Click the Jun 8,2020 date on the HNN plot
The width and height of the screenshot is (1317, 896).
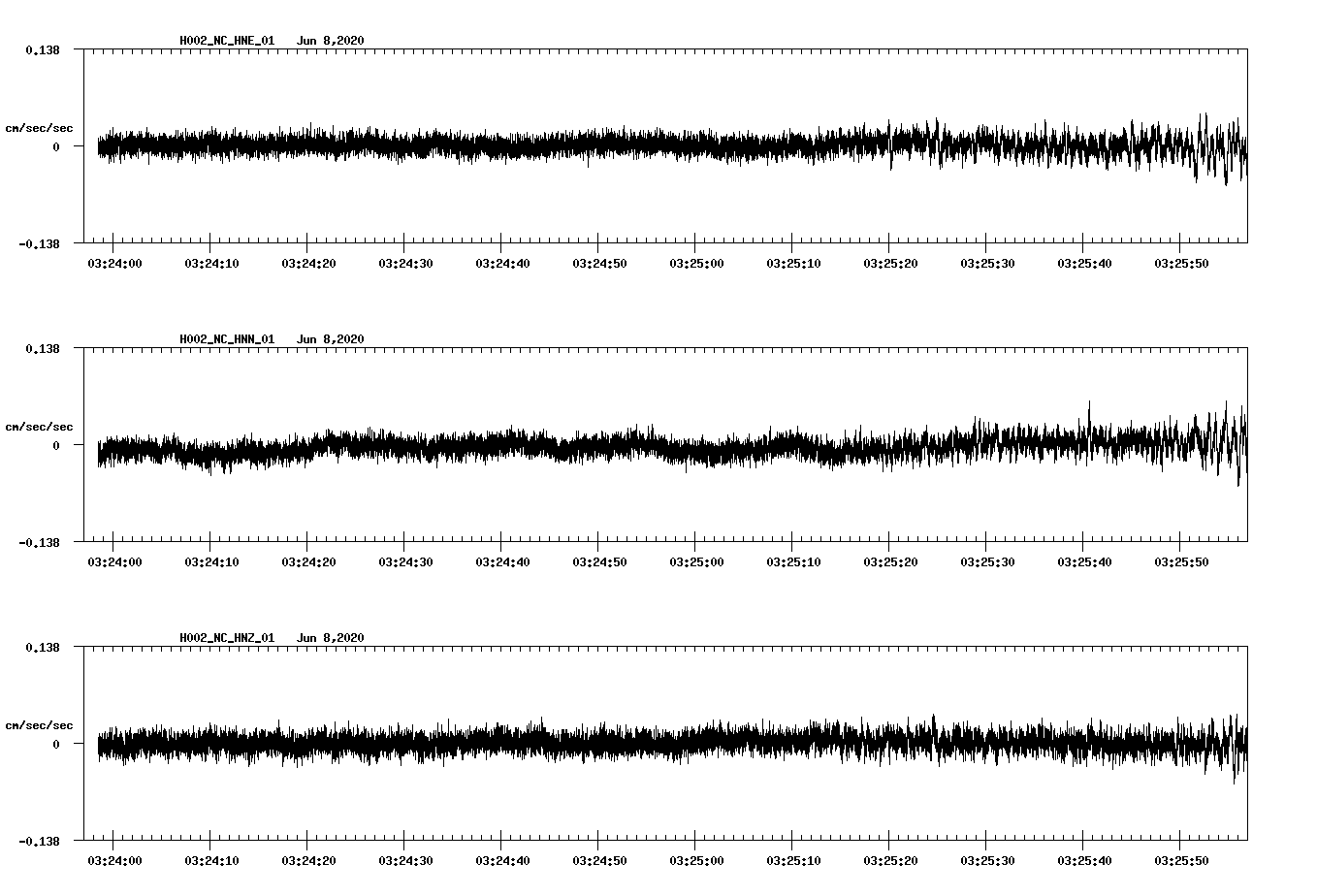[330, 339]
